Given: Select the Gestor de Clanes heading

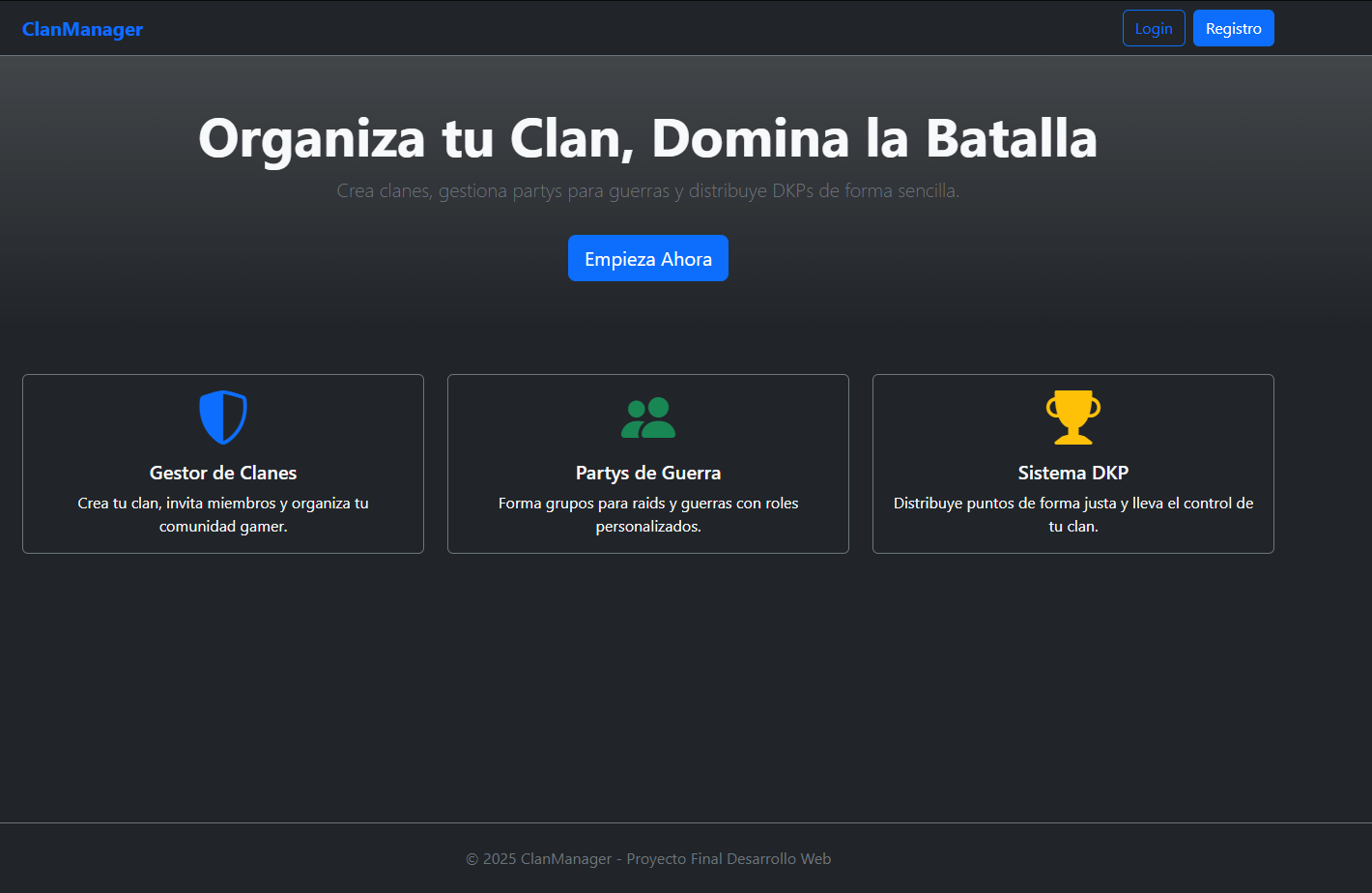Looking at the screenshot, I should [x=223, y=473].
